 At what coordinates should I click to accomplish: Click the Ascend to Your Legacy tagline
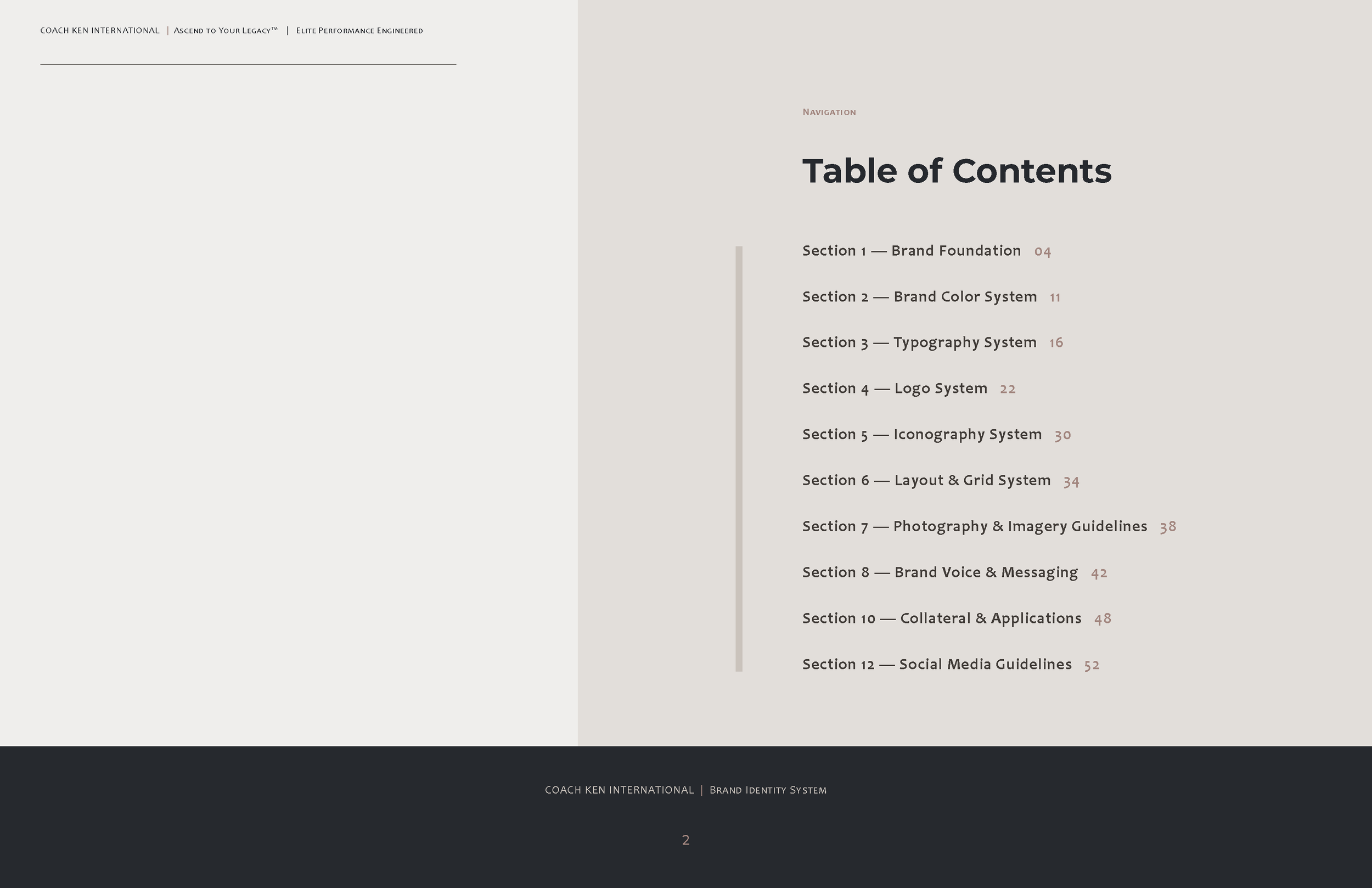(x=226, y=31)
